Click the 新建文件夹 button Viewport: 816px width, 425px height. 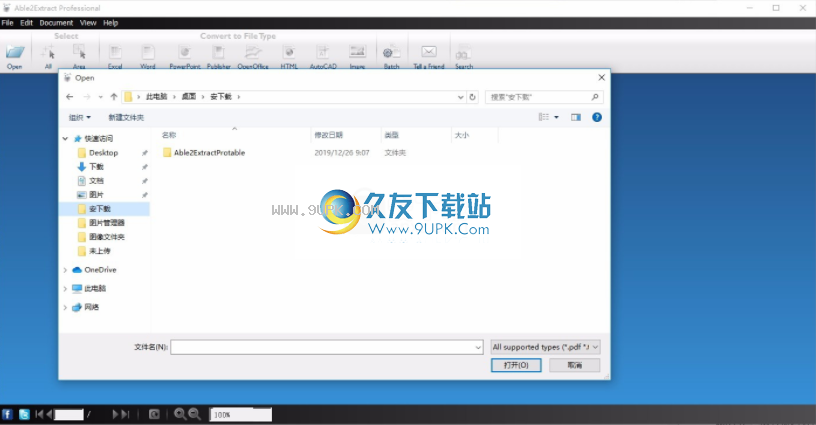point(126,118)
